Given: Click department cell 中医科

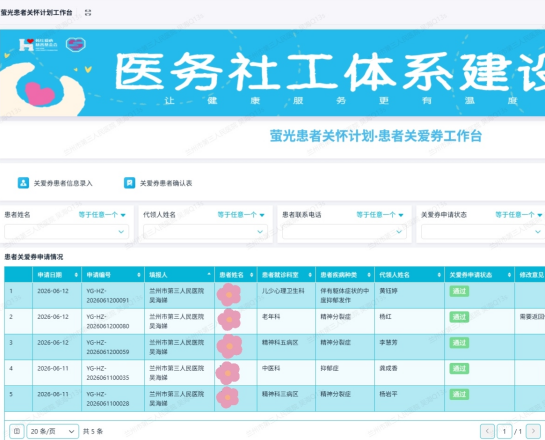Looking at the screenshot, I should click(271, 368).
